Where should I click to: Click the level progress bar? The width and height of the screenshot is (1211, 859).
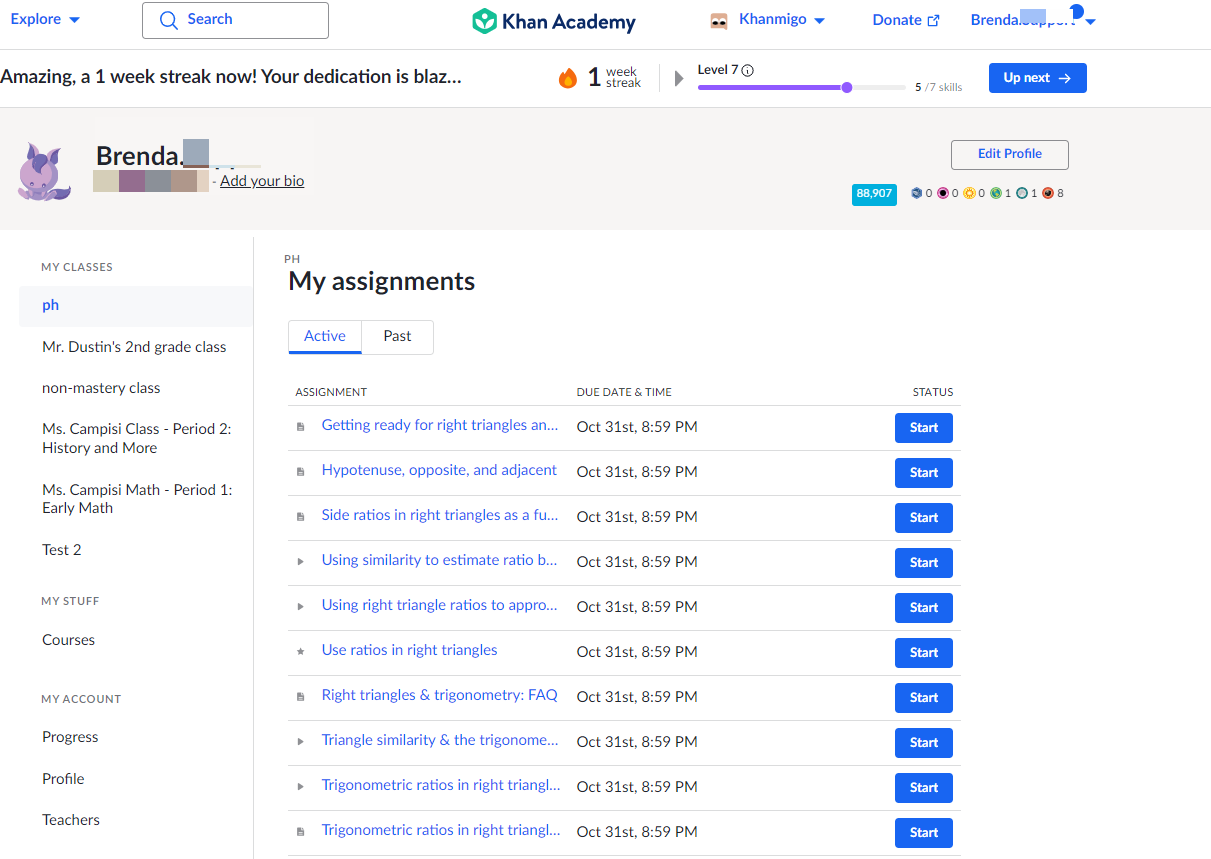tap(801, 88)
